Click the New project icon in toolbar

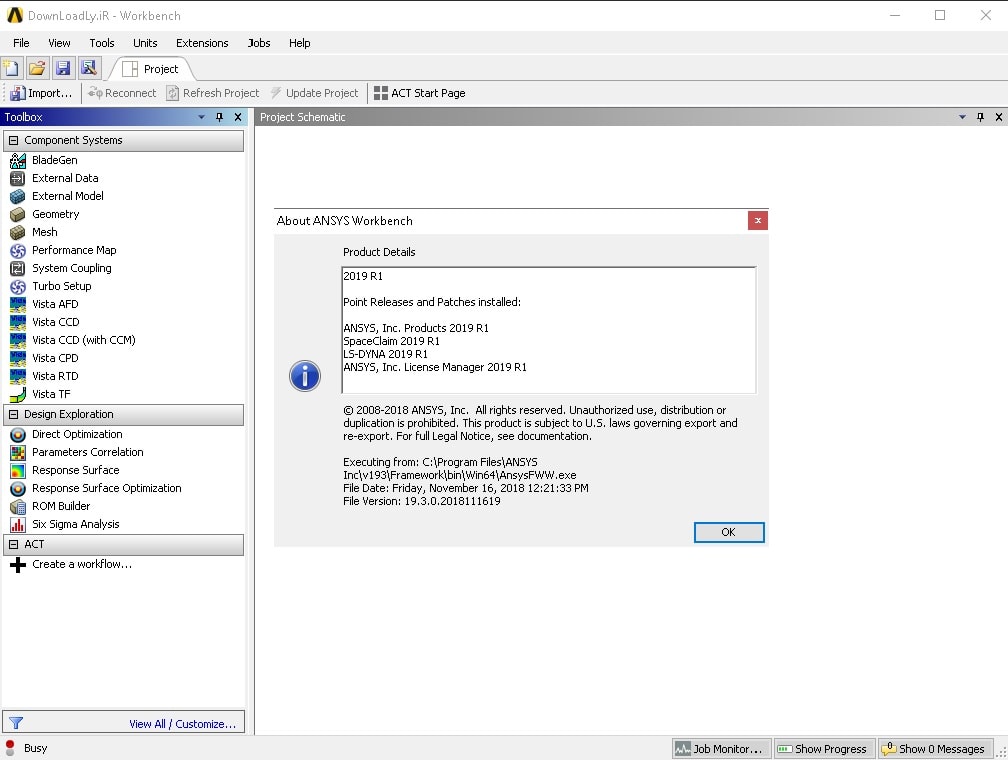[x=11, y=68]
